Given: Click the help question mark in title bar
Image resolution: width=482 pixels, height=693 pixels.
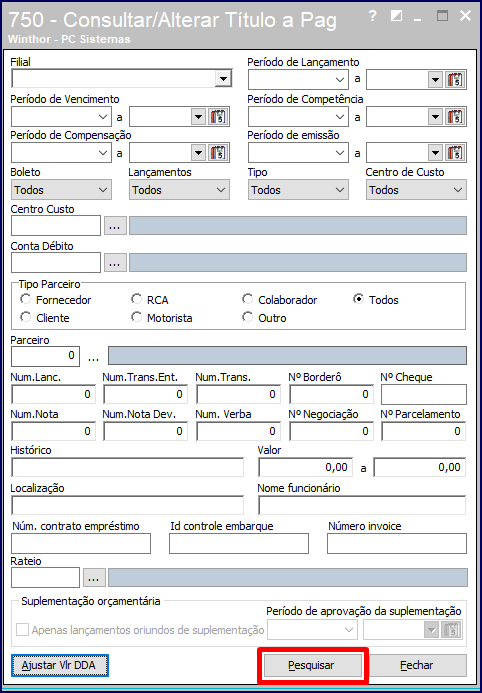Looking at the screenshot, I should point(372,17).
